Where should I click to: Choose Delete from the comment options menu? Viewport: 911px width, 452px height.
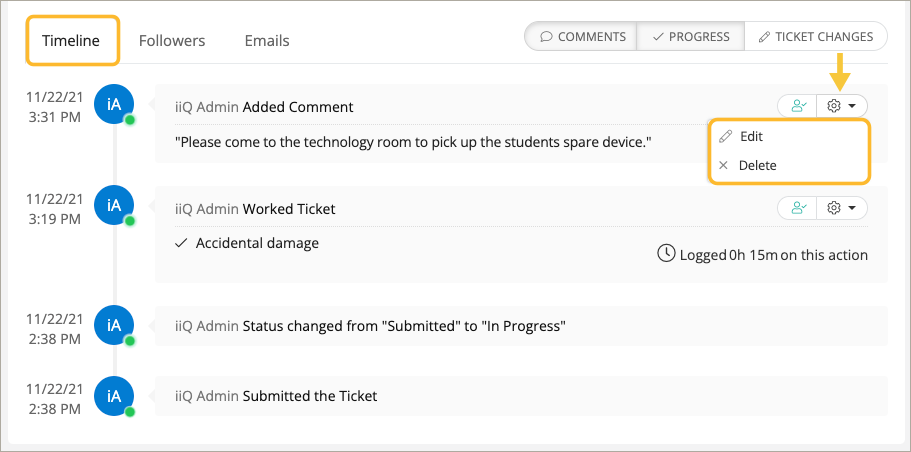coord(757,165)
